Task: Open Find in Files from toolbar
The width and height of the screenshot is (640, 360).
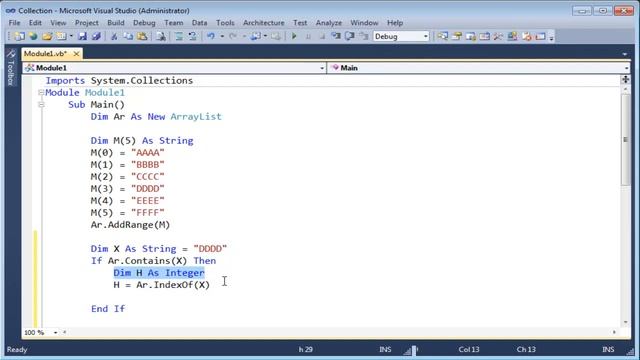Action: point(161,36)
